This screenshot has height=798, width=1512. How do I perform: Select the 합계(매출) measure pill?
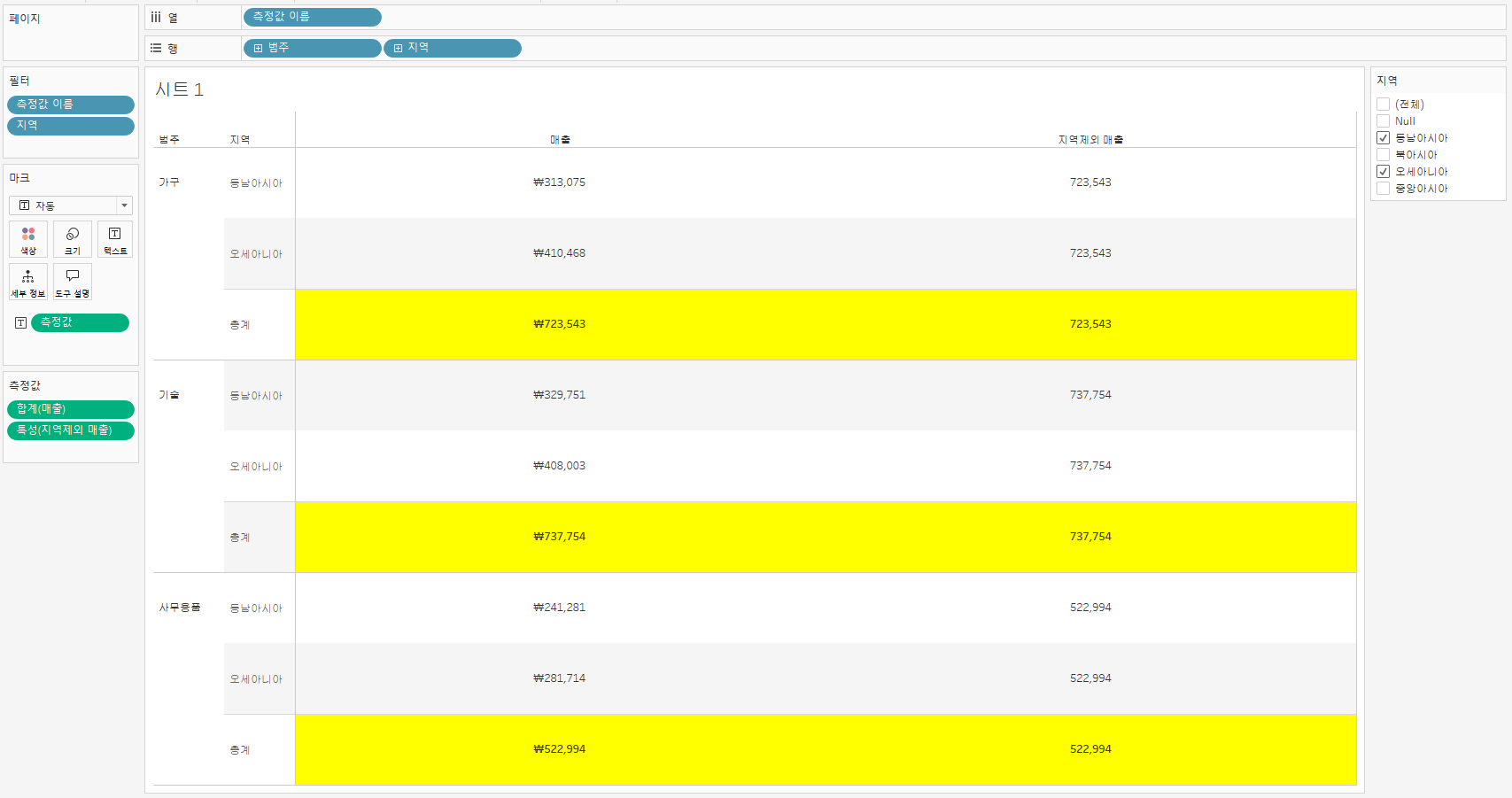click(71, 409)
